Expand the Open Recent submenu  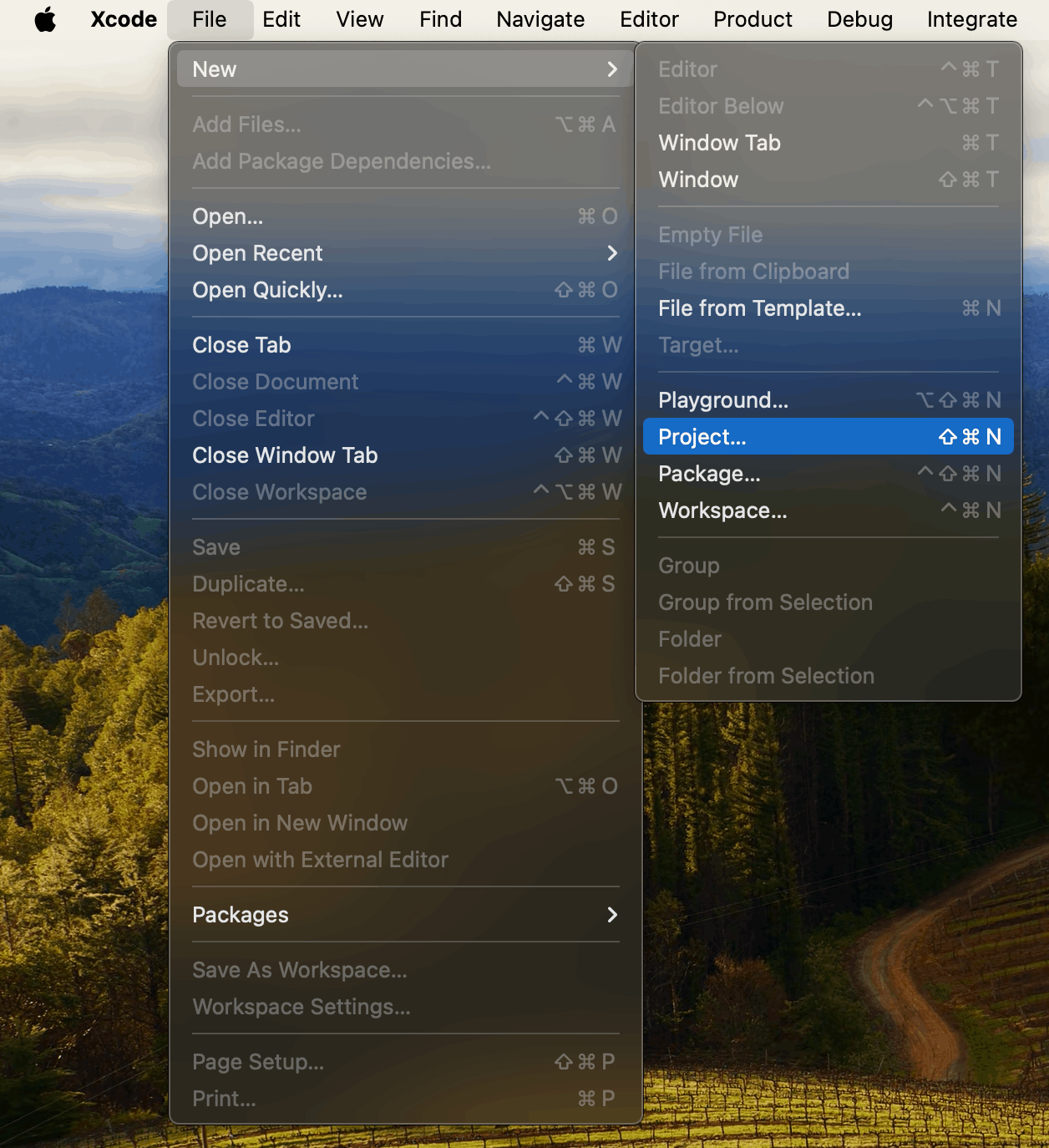(x=406, y=253)
